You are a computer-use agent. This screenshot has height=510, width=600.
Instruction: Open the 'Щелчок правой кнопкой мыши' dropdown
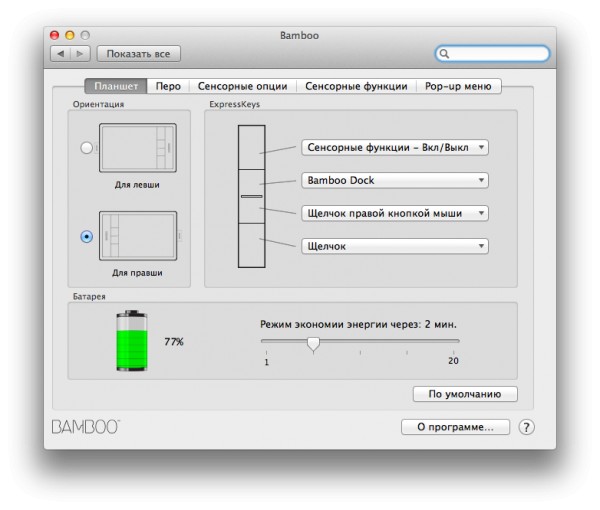395,213
